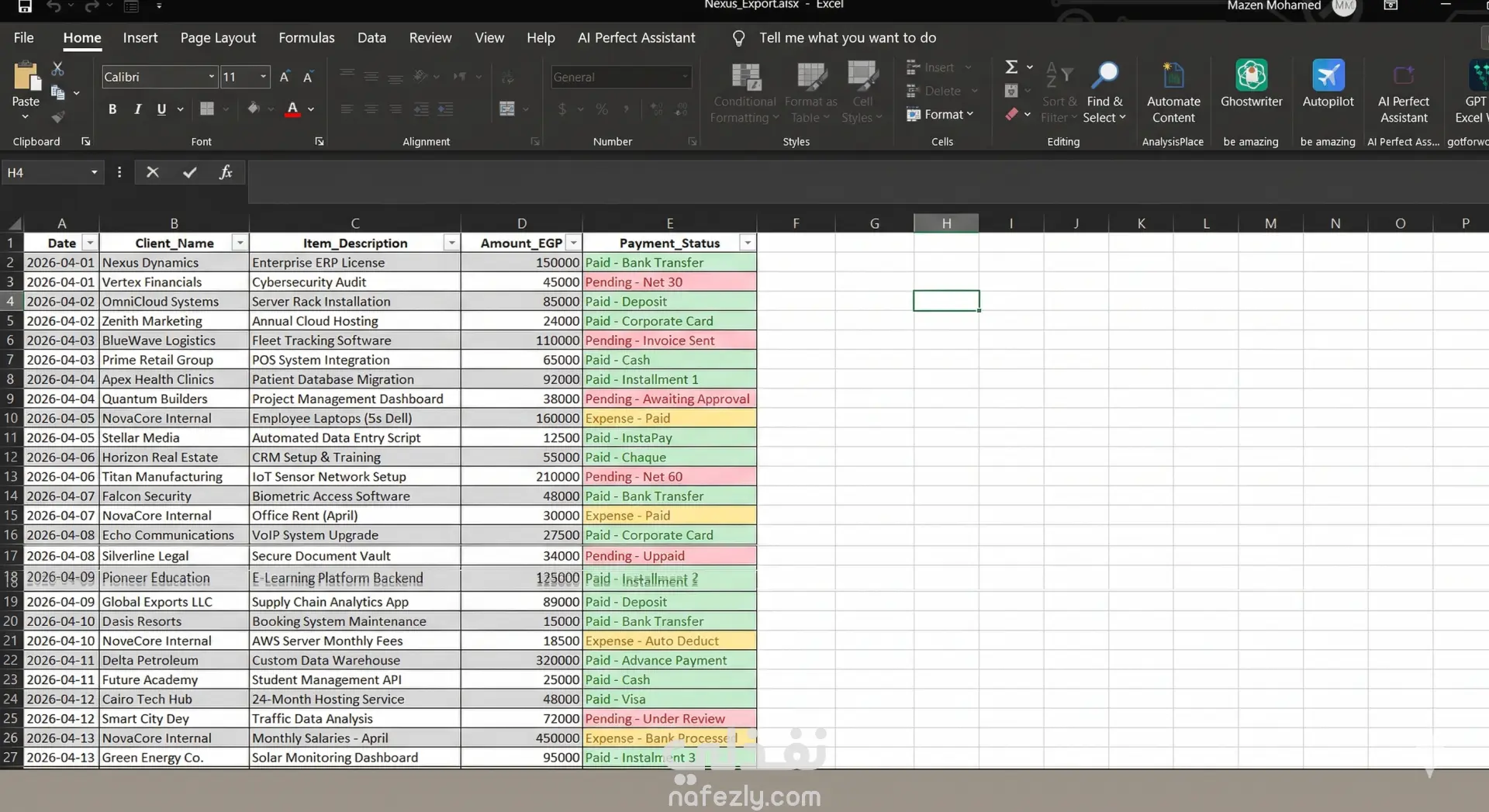Click cell with Nexus Dynamics
Image resolution: width=1489 pixels, height=812 pixels.
coord(174,263)
